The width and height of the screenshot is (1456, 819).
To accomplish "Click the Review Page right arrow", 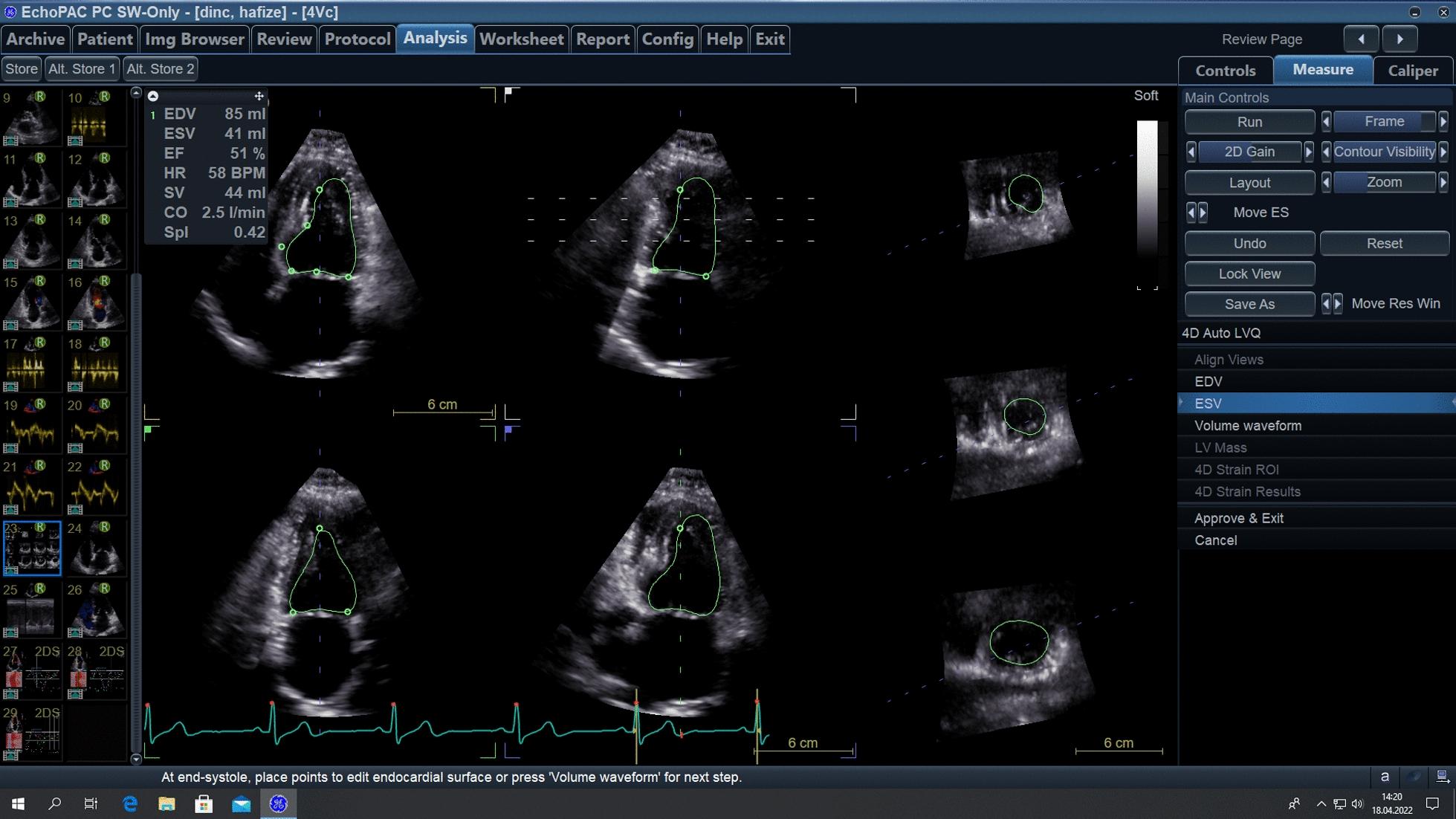I will [x=1400, y=39].
